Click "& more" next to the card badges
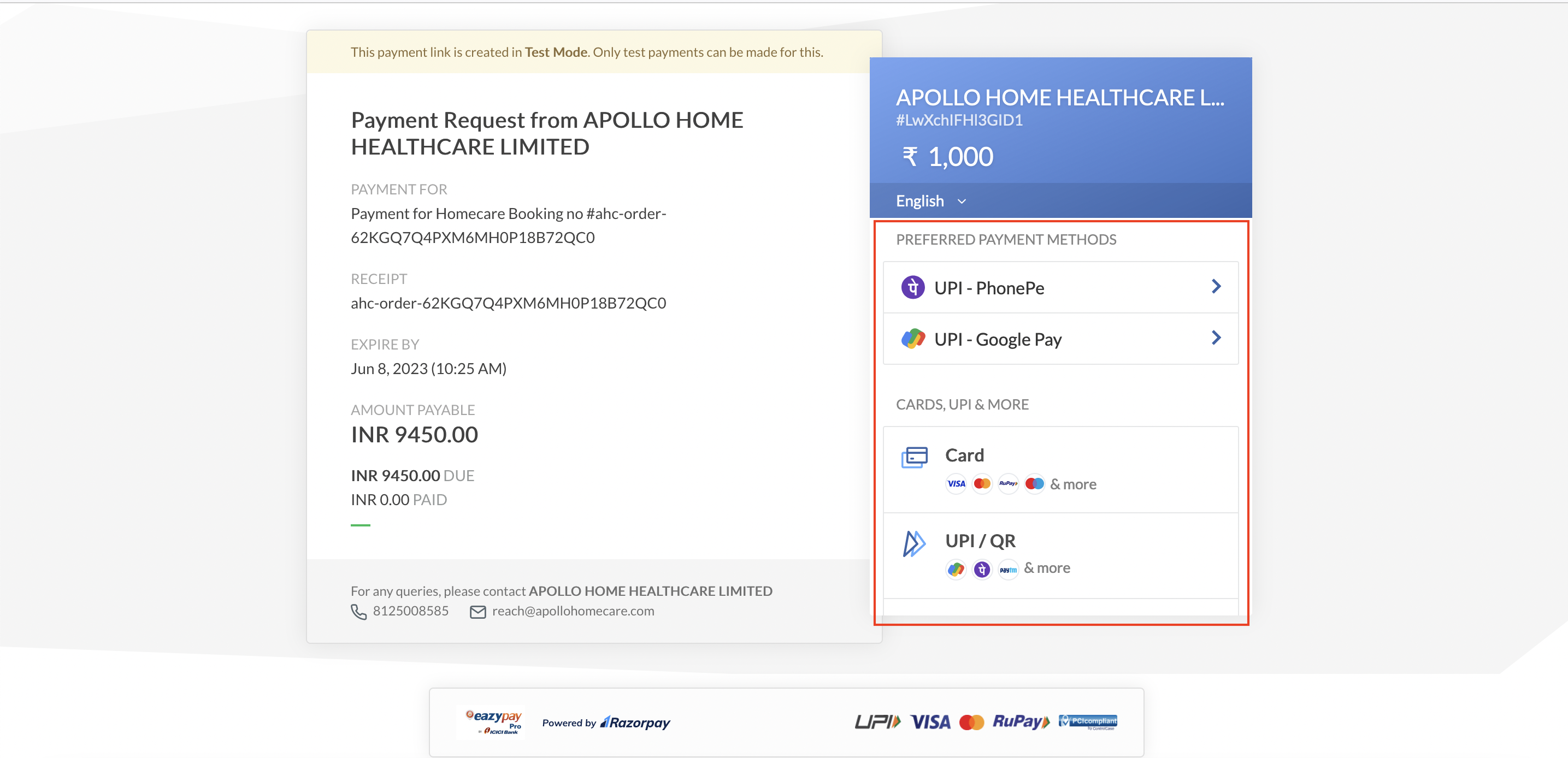 click(1072, 484)
